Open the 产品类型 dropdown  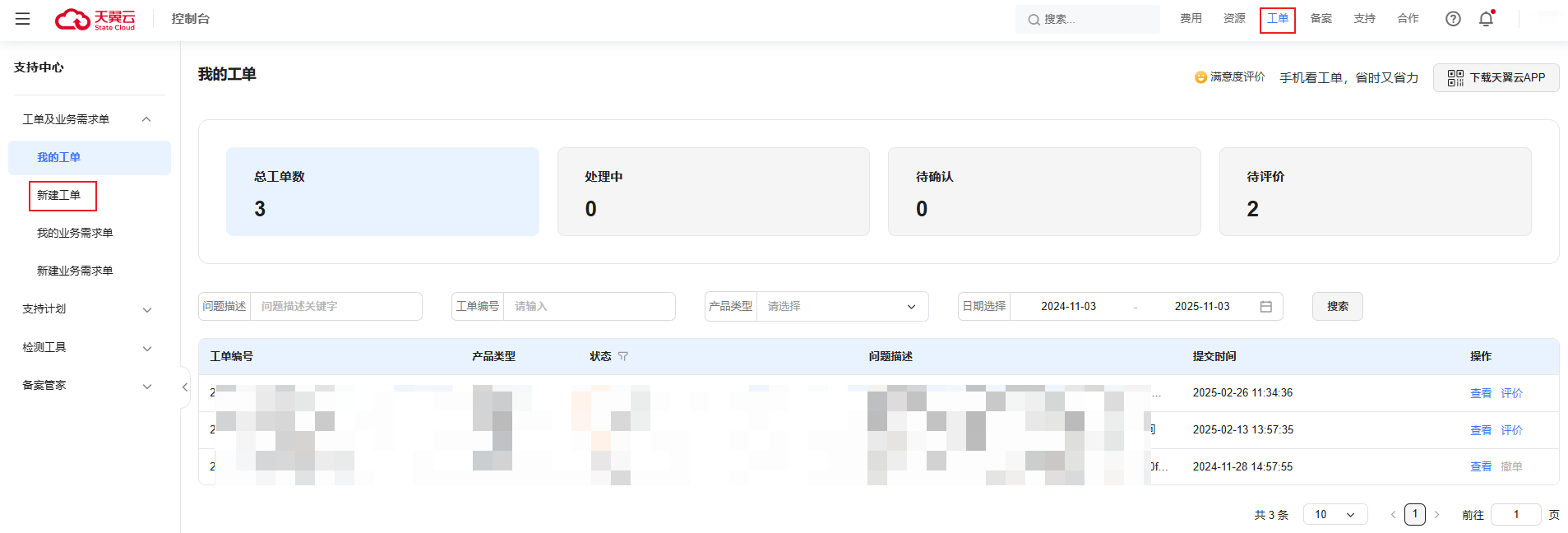tap(841, 307)
